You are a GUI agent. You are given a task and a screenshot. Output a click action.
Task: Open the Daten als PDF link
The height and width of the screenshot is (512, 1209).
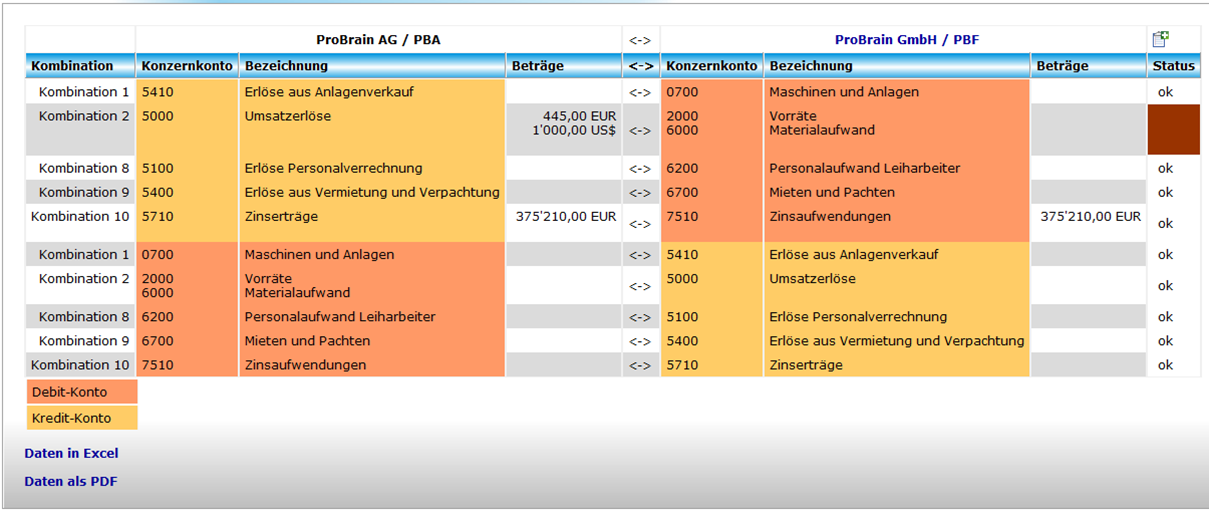(x=70, y=481)
